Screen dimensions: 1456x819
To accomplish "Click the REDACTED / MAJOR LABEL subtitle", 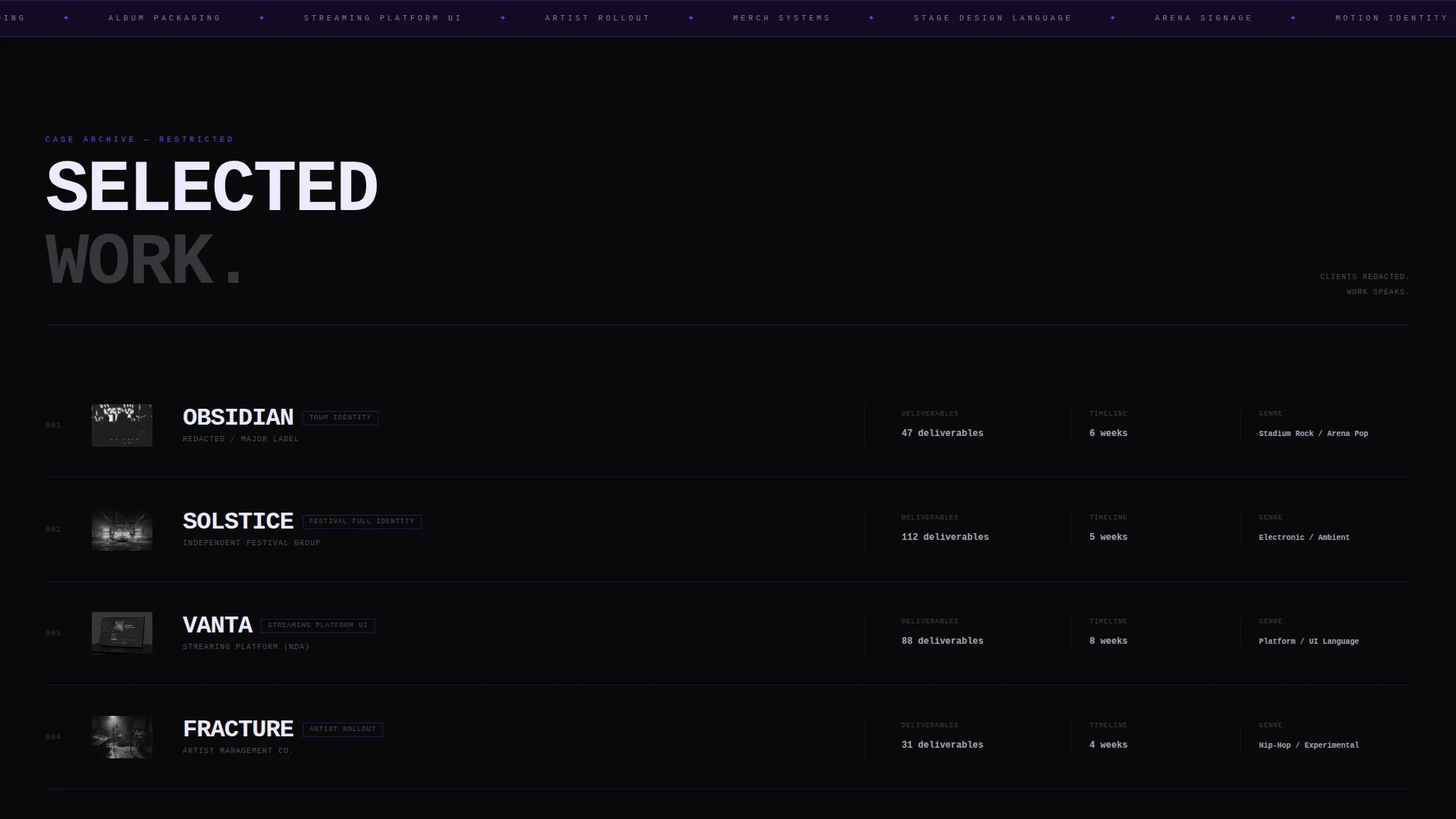I will point(240,439).
